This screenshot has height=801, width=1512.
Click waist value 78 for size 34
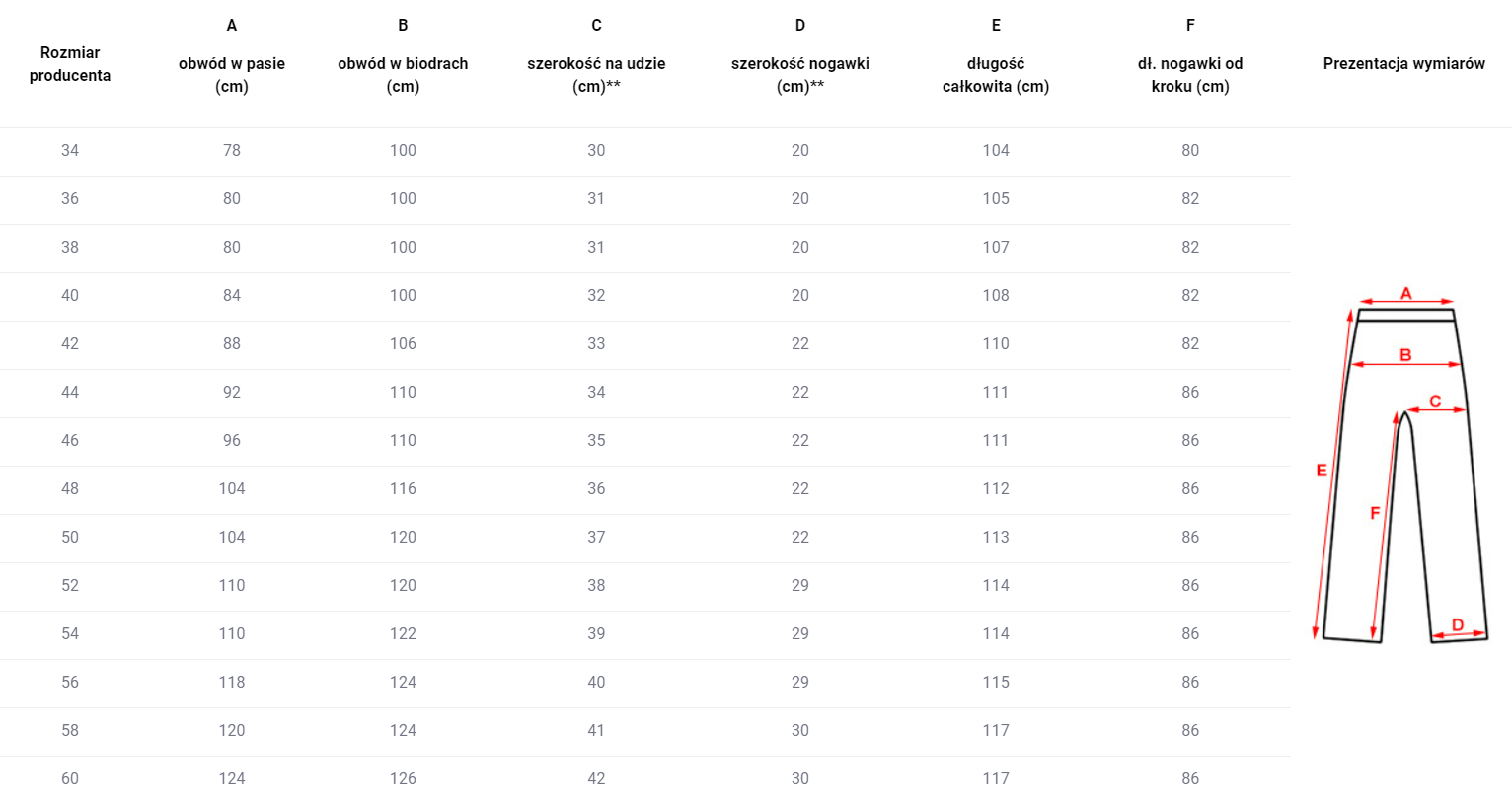point(232,151)
